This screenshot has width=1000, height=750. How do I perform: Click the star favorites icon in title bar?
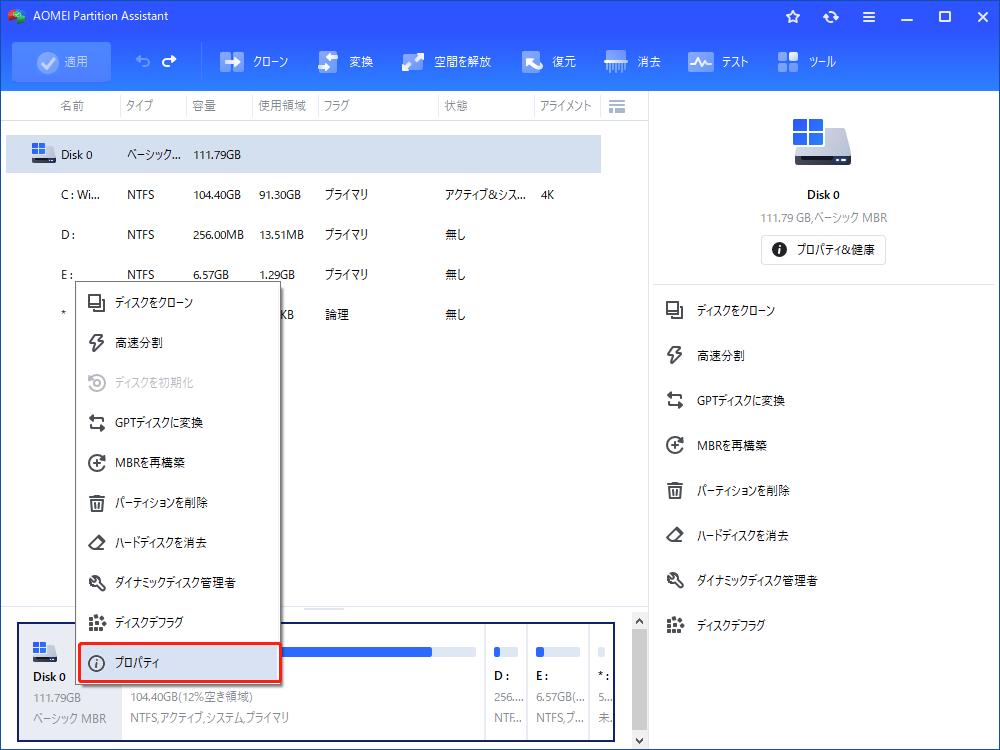click(793, 17)
